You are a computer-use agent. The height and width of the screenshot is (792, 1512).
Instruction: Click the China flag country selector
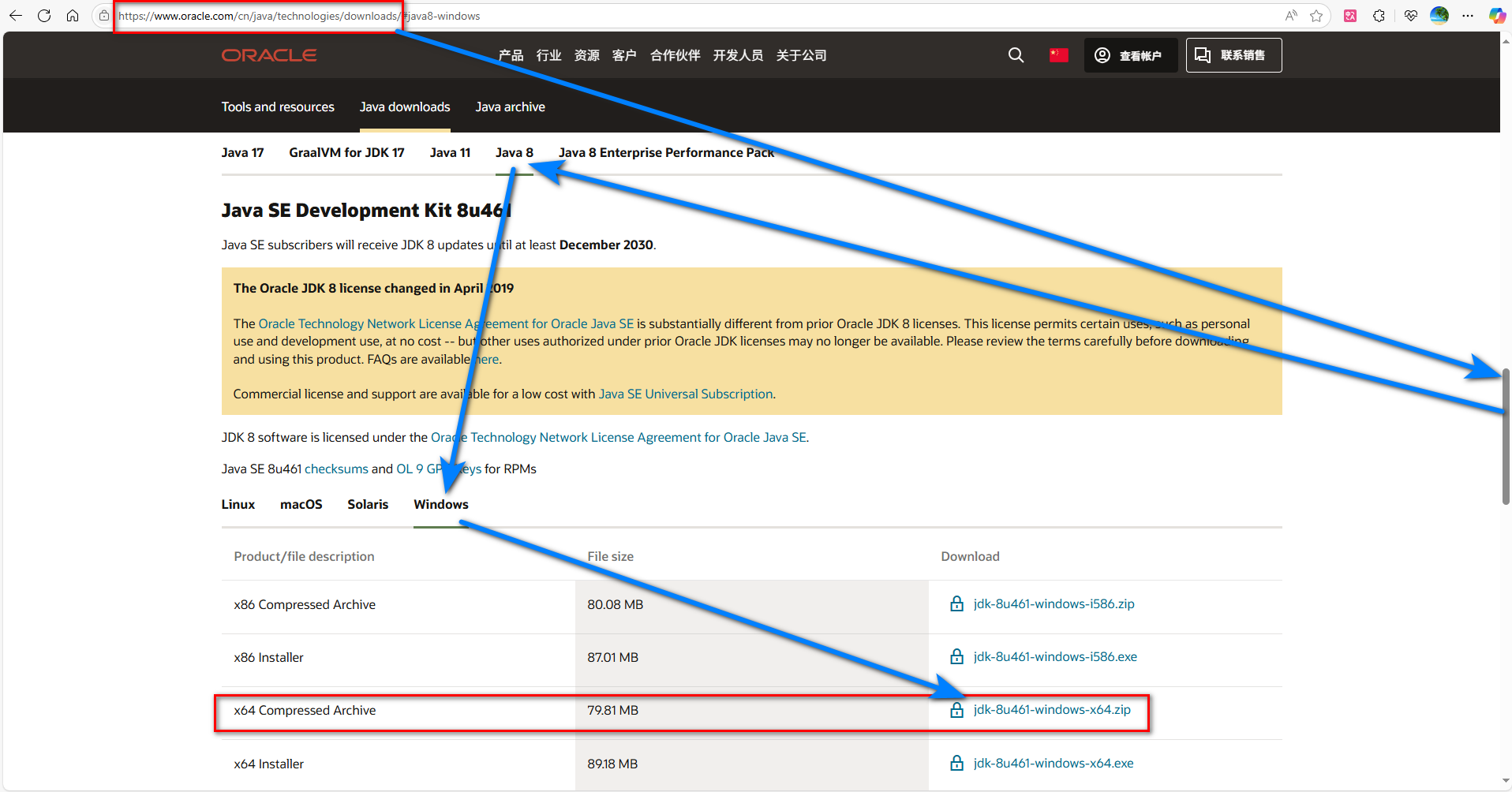click(1059, 55)
